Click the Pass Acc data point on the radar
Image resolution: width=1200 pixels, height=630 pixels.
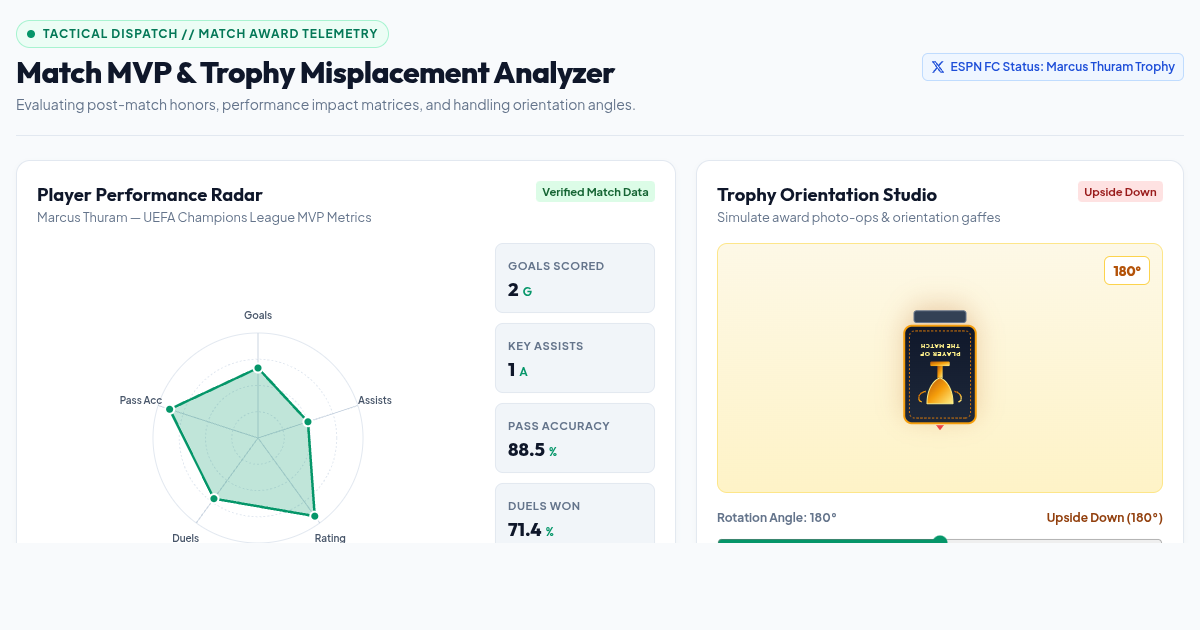pos(170,409)
